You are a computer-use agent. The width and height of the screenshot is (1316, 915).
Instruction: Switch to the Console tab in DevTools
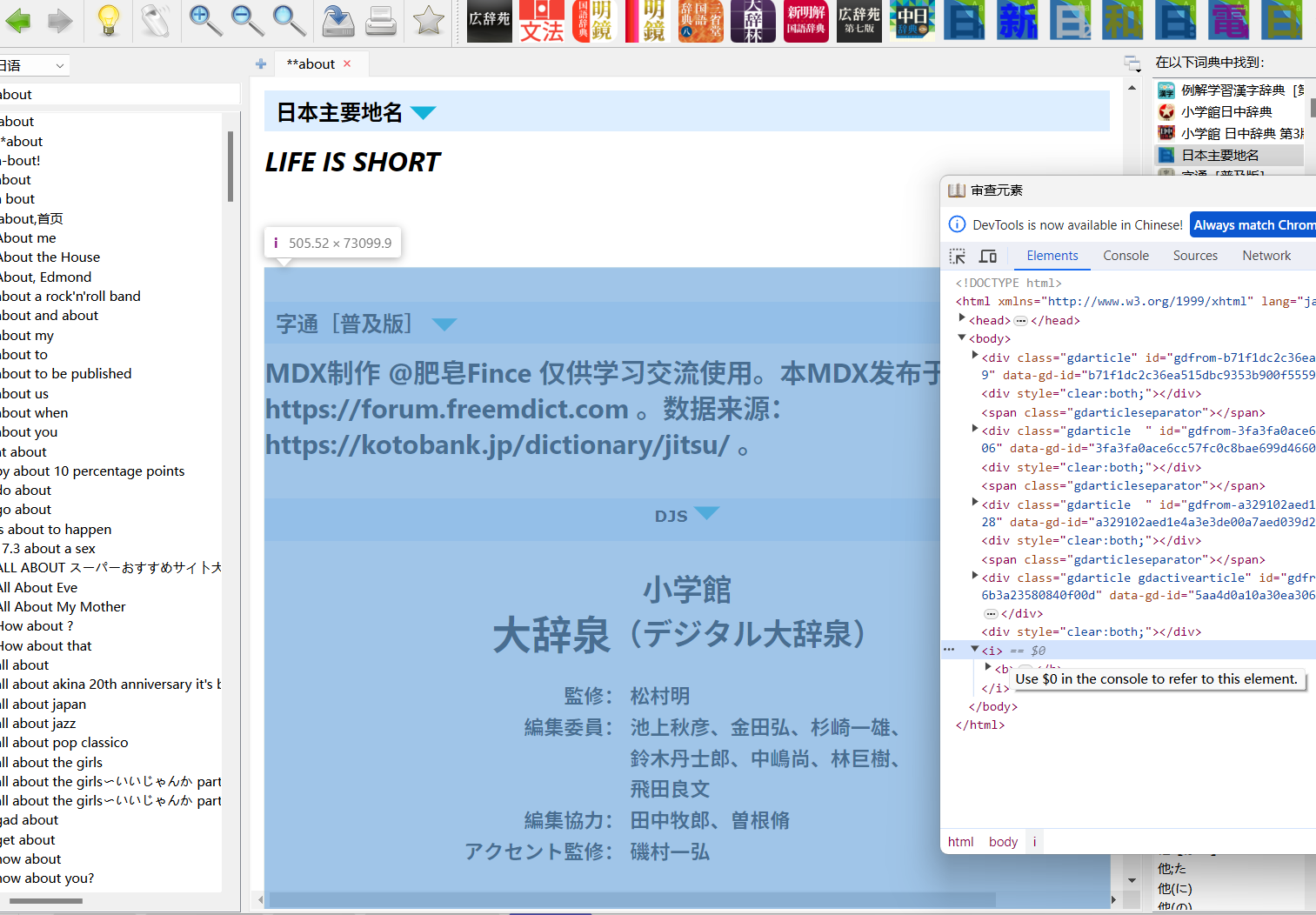[1126, 256]
